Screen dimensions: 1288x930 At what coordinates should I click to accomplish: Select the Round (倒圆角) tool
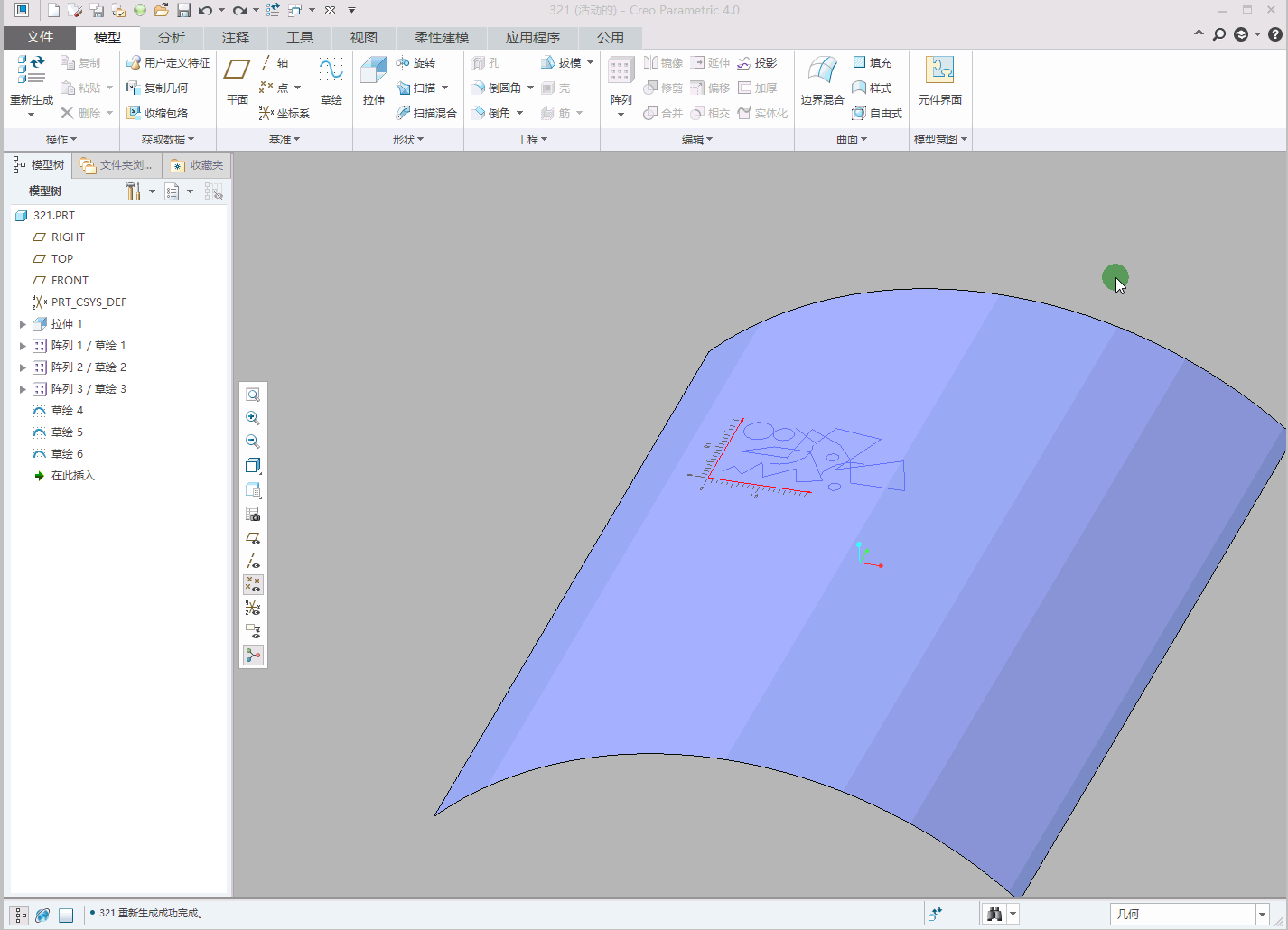[497, 88]
